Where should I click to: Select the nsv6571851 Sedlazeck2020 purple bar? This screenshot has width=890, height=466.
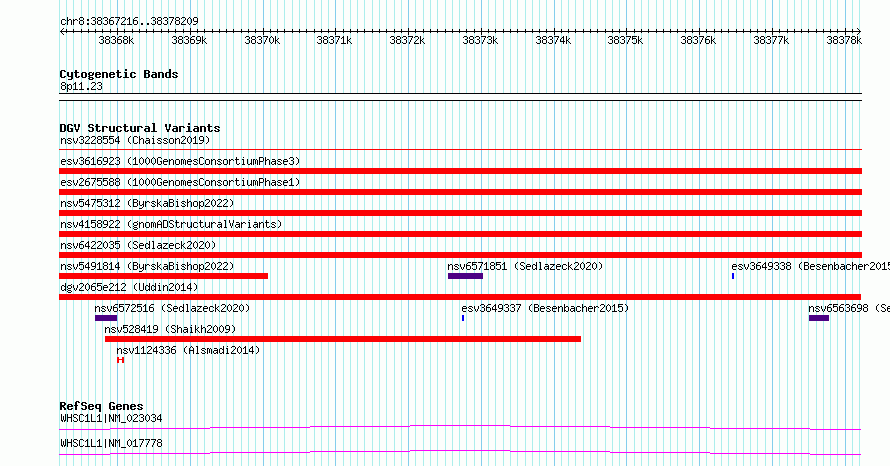[465, 276]
